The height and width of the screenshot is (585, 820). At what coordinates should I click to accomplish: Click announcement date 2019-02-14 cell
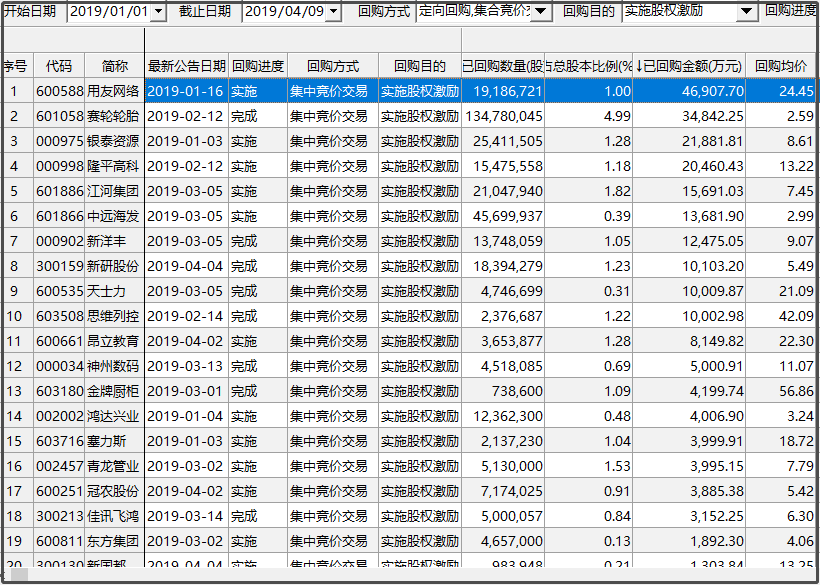187,316
